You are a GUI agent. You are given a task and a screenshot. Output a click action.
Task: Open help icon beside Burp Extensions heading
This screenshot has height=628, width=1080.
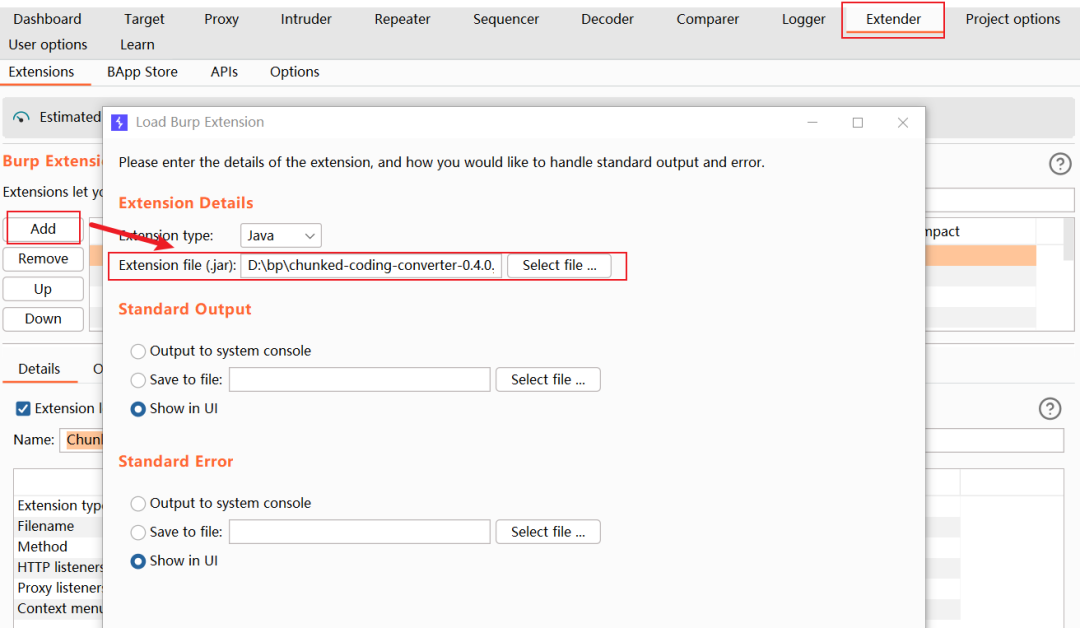coord(1059,164)
